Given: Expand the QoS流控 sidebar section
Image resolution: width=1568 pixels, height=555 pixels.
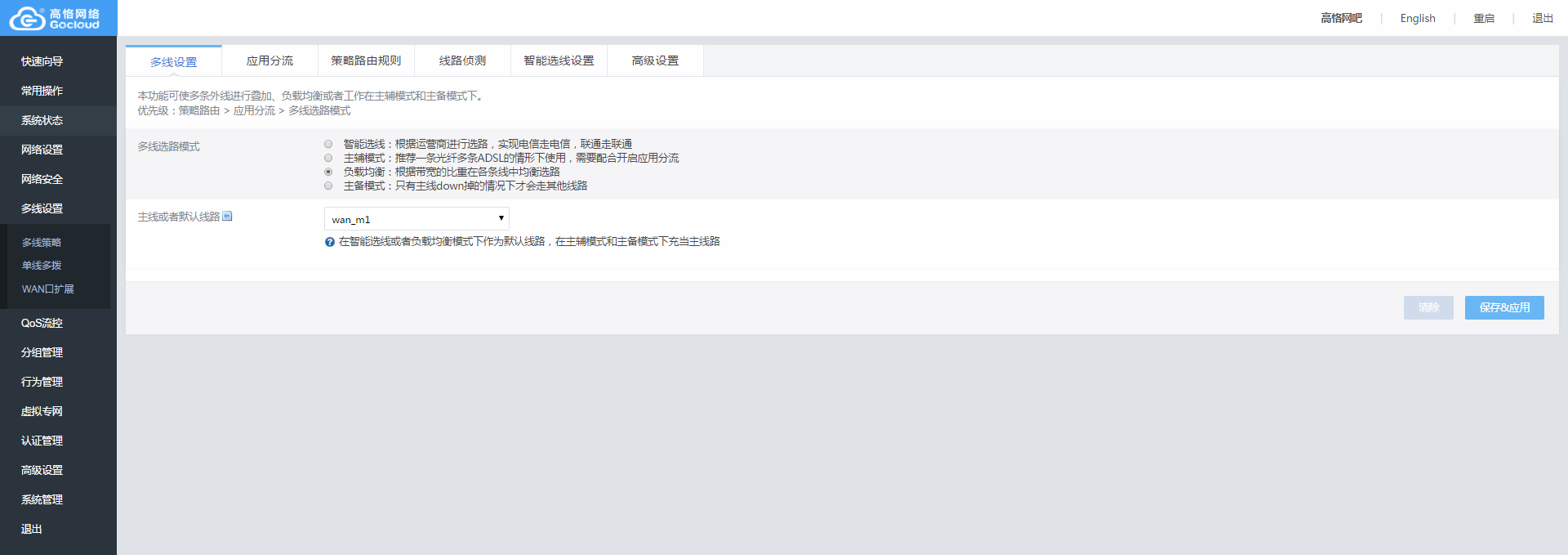Looking at the screenshot, I should point(42,323).
